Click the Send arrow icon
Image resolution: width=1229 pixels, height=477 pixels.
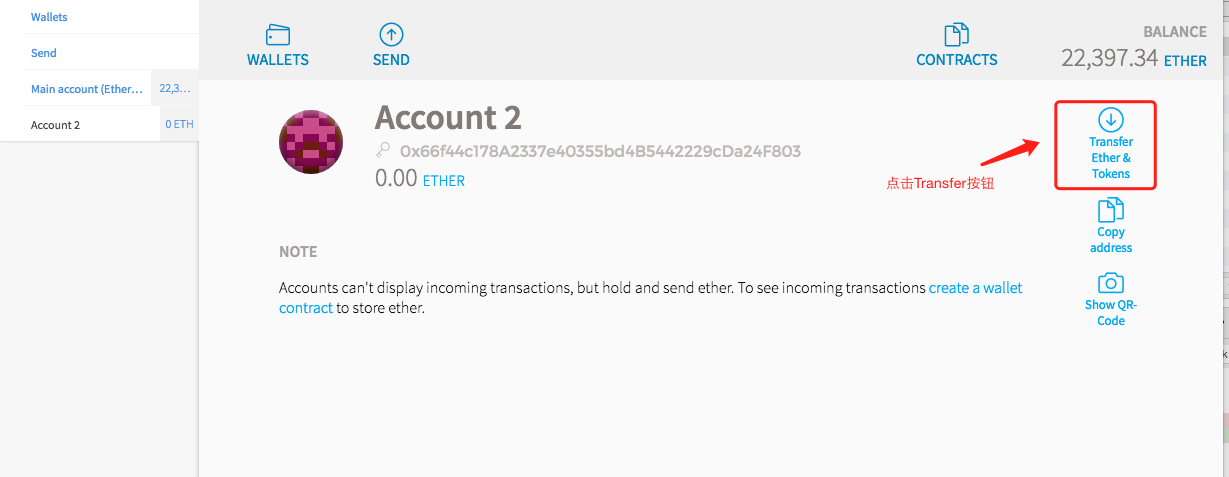(x=391, y=34)
